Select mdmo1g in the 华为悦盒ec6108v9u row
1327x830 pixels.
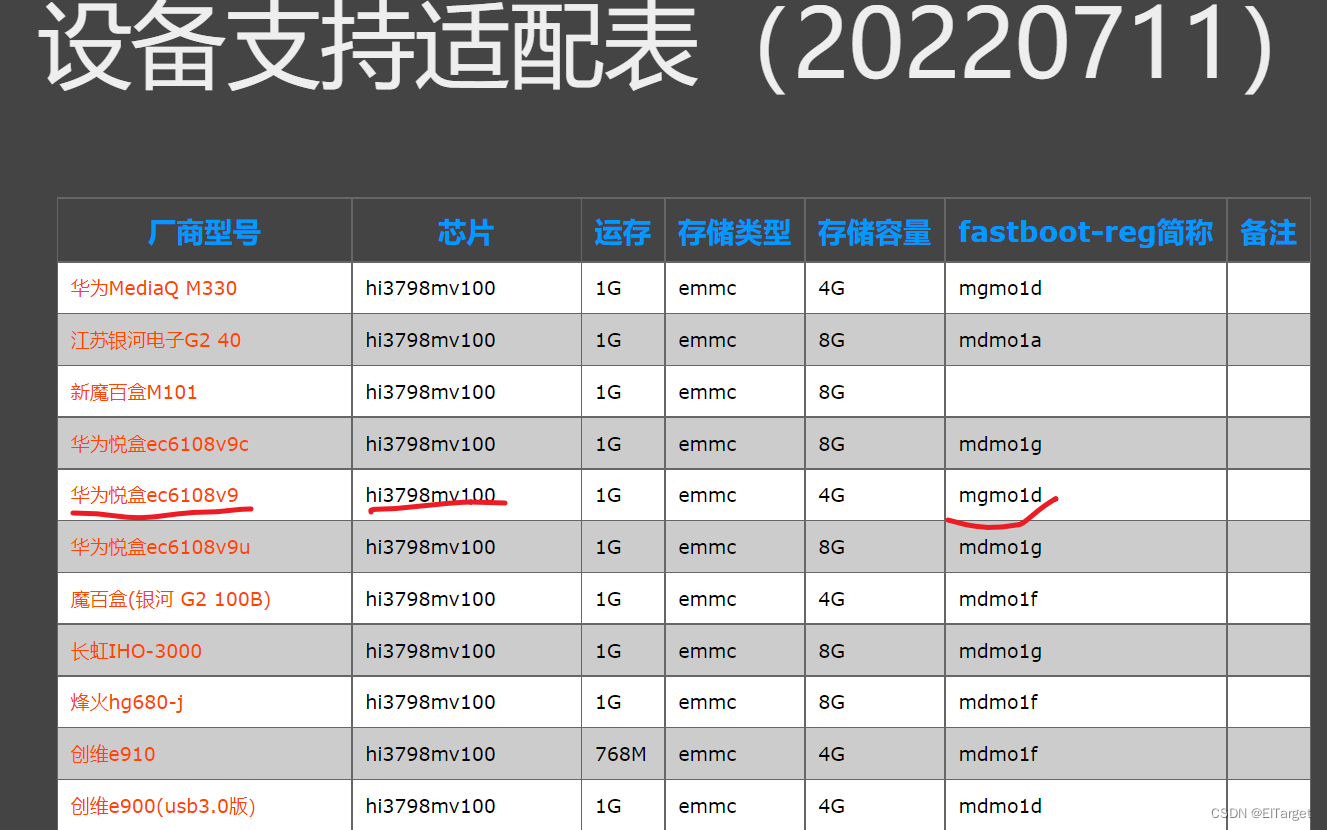(1000, 547)
